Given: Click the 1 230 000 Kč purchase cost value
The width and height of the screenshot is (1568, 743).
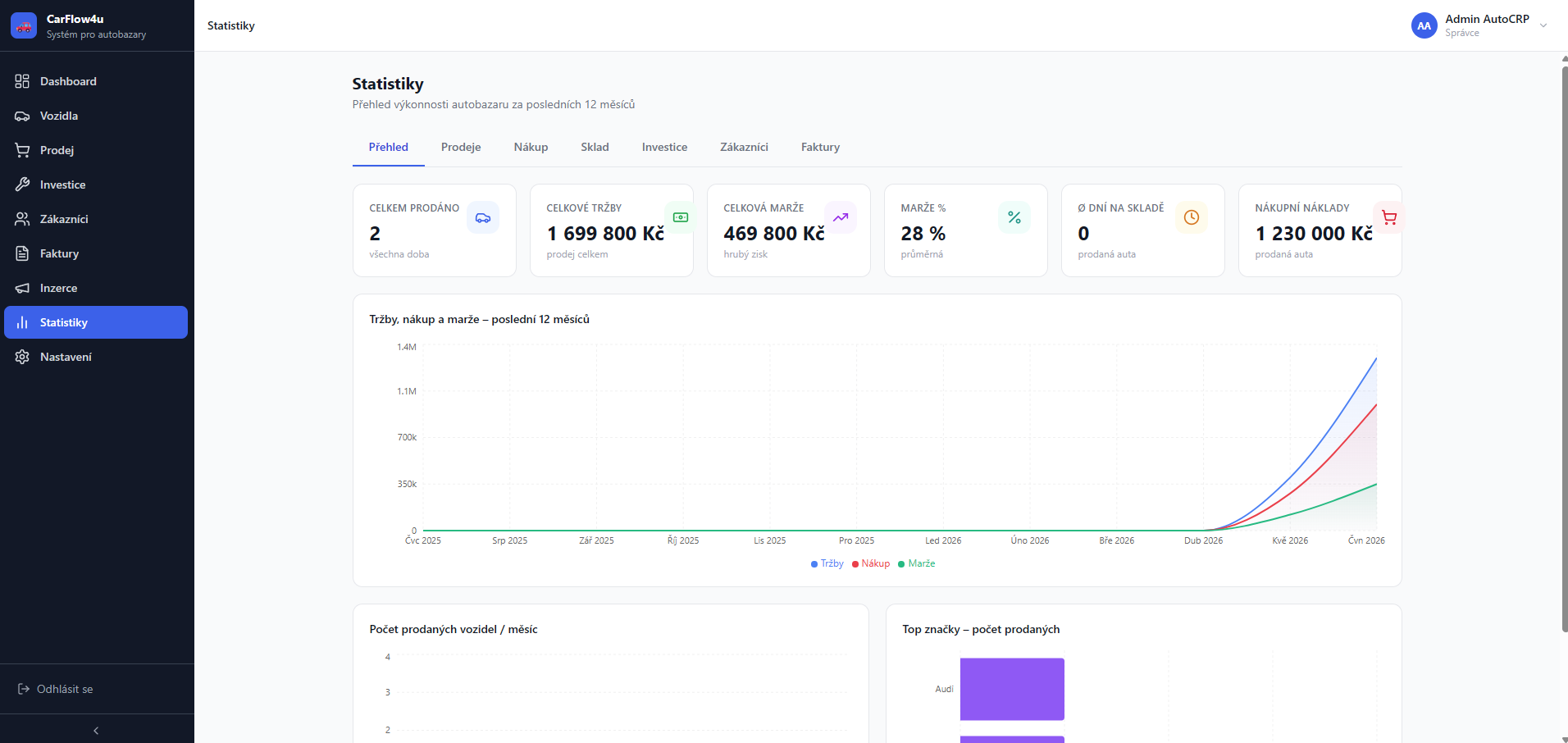Looking at the screenshot, I should pyautogui.click(x=1314, y=234).
